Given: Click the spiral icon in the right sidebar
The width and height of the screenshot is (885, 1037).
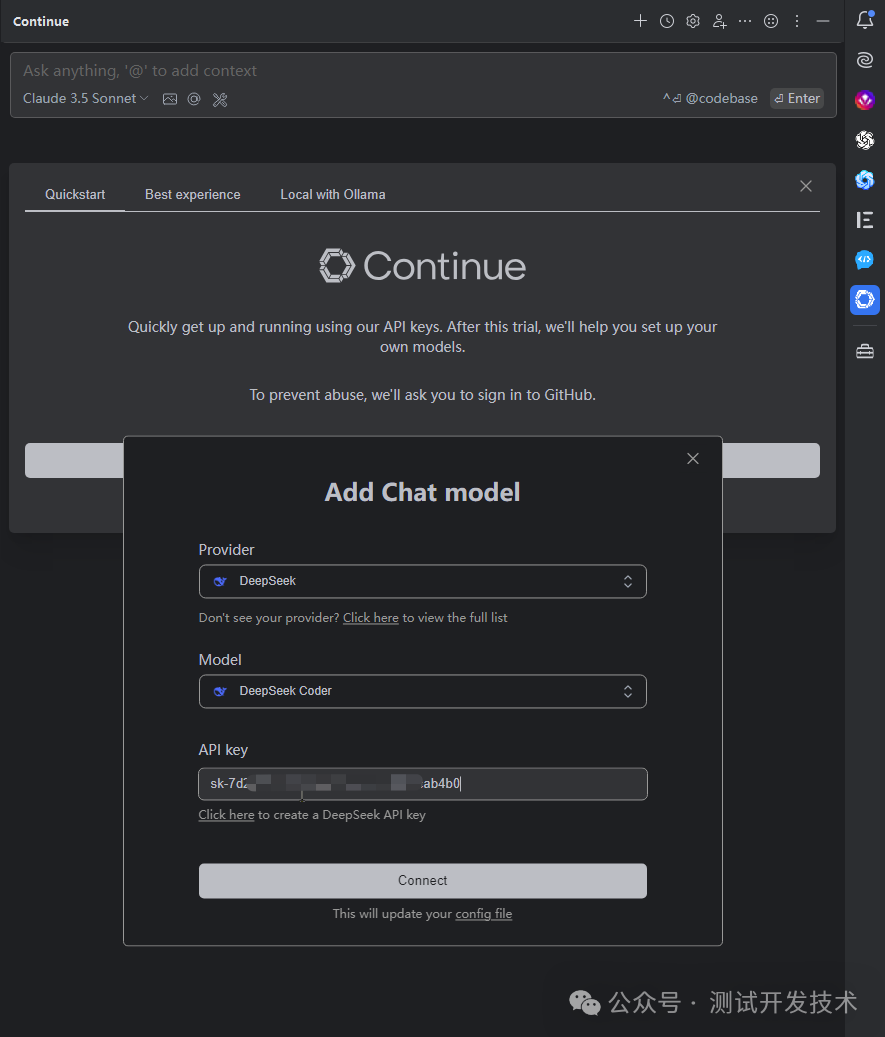Looking at the screenshot, I should (x=864, y=60).
